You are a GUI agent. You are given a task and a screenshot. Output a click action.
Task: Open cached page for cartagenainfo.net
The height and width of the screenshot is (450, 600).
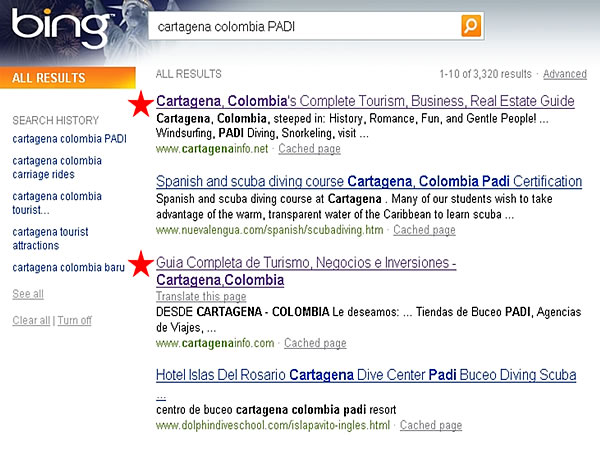pyautogui.click(x=309, y=149)
